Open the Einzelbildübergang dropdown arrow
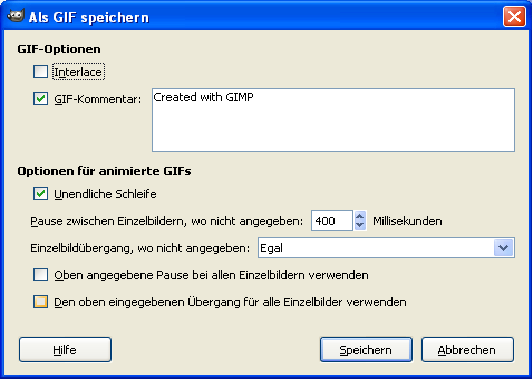This screenshot has width=532, height=379. click(x=503, y=248)
